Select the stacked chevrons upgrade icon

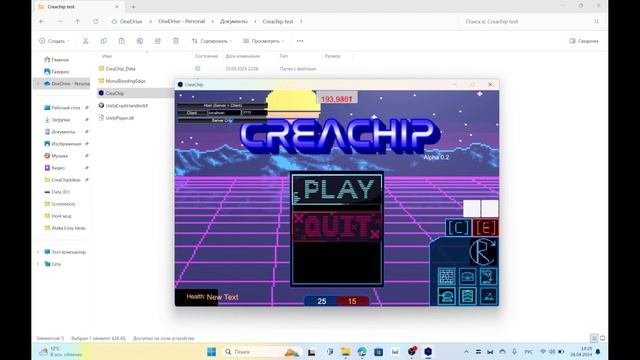click(468, 296)
